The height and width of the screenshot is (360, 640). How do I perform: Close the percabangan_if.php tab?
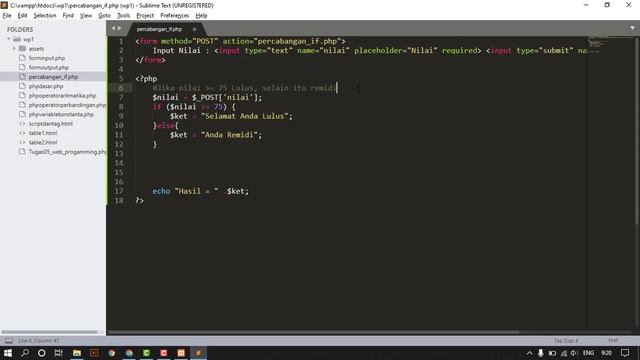[194, 29]
